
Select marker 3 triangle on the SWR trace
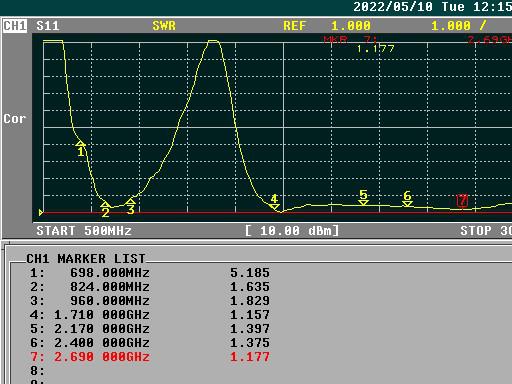[x=130, y=201]
